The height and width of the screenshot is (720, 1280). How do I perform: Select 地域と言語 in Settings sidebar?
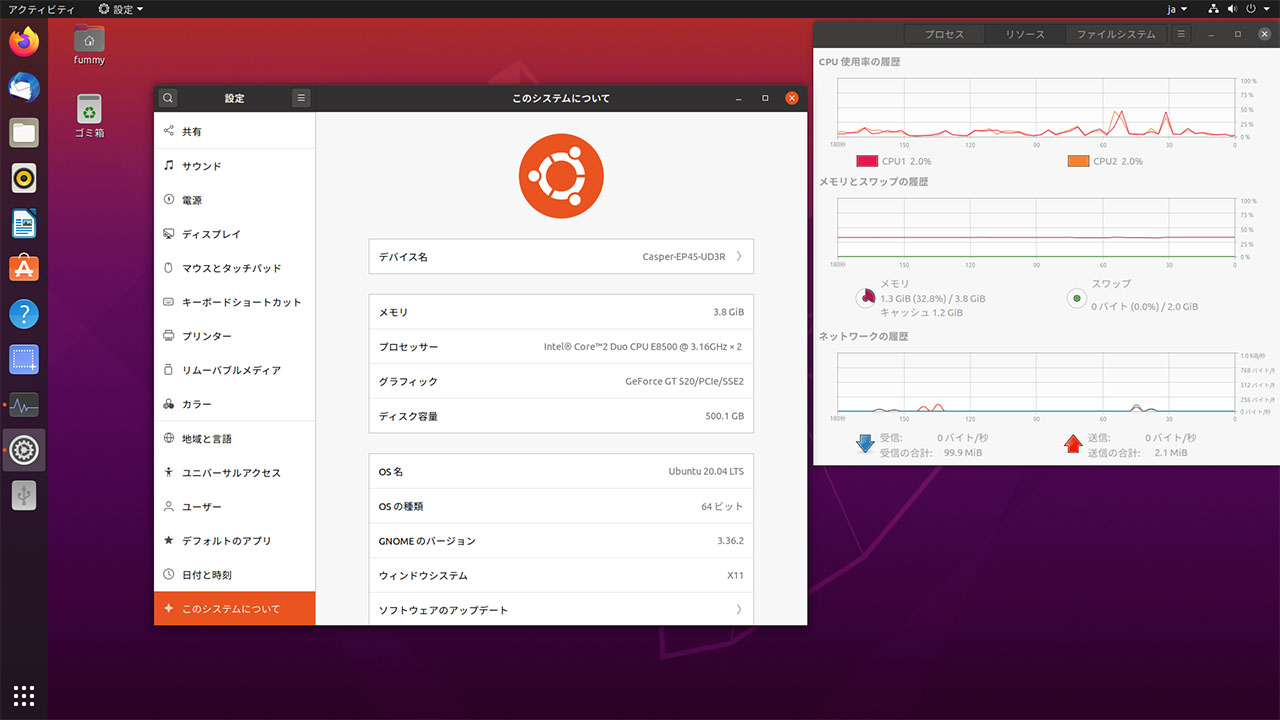click(x=235, y=439)
